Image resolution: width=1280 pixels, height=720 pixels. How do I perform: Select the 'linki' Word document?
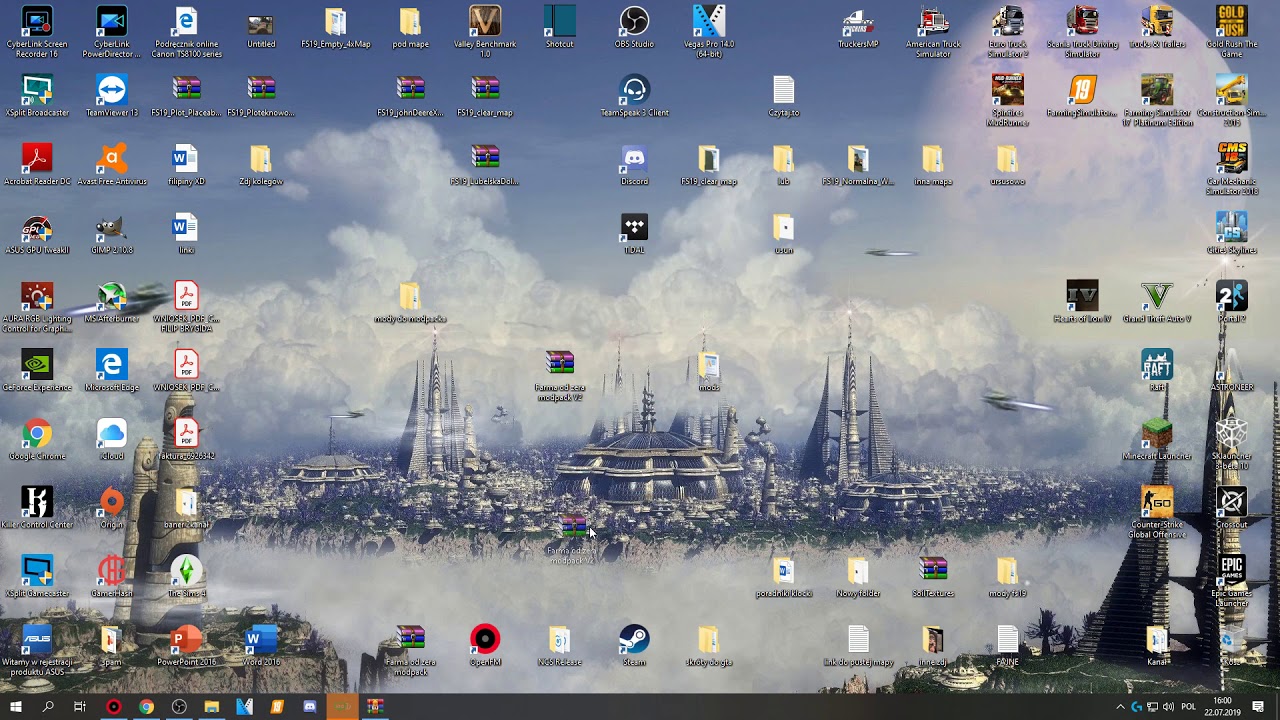click(186, 234)
